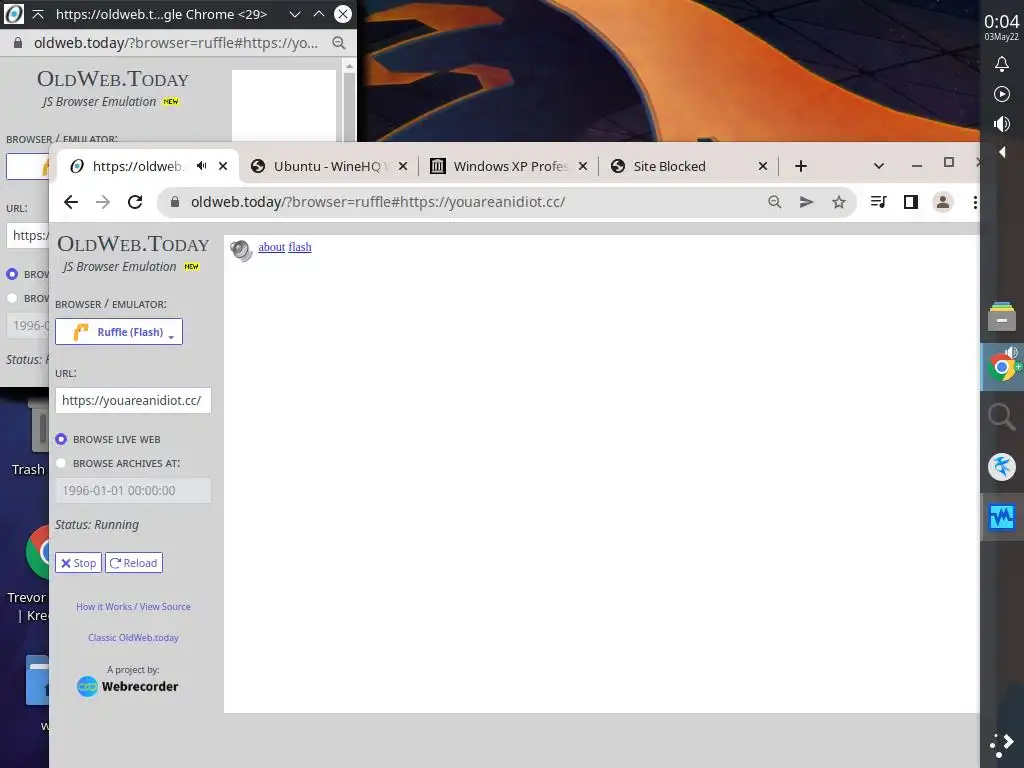This screenshot has width=1024, height=768.
Task: Go back with the browser back arrow
Action: coord(71,202)
